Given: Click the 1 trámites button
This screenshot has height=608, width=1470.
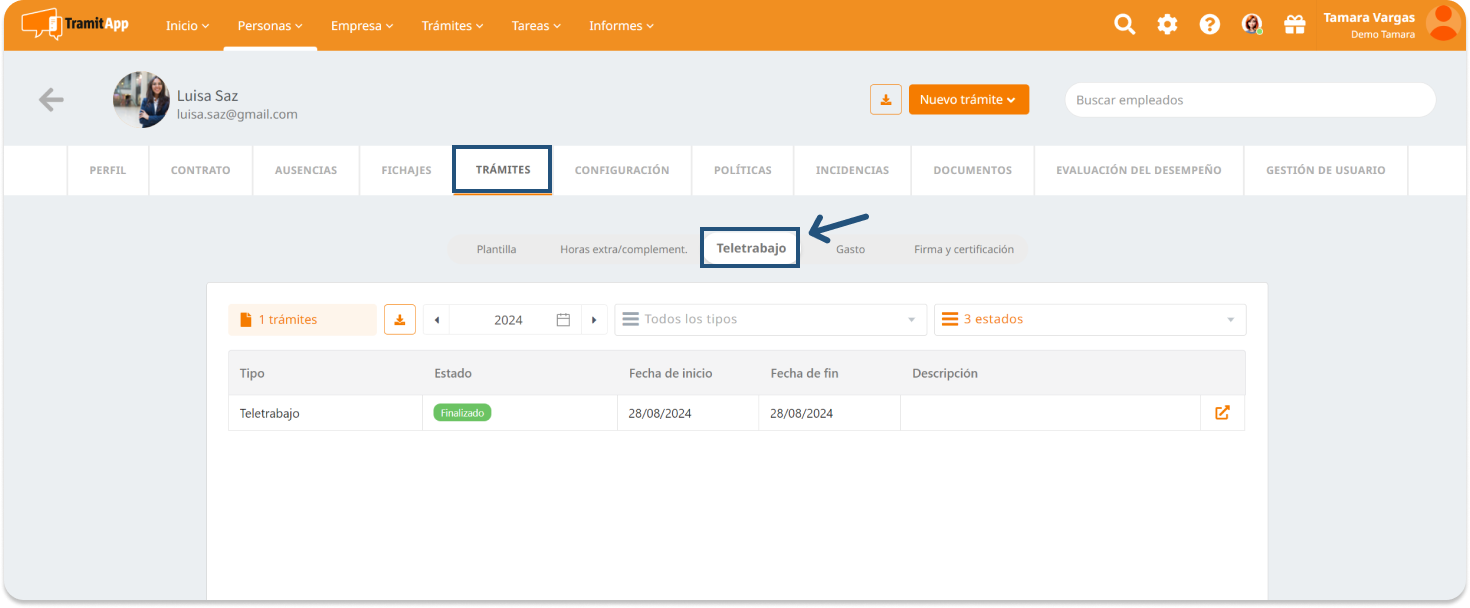Looking at the screenshot, I should (x=302, y=320).
